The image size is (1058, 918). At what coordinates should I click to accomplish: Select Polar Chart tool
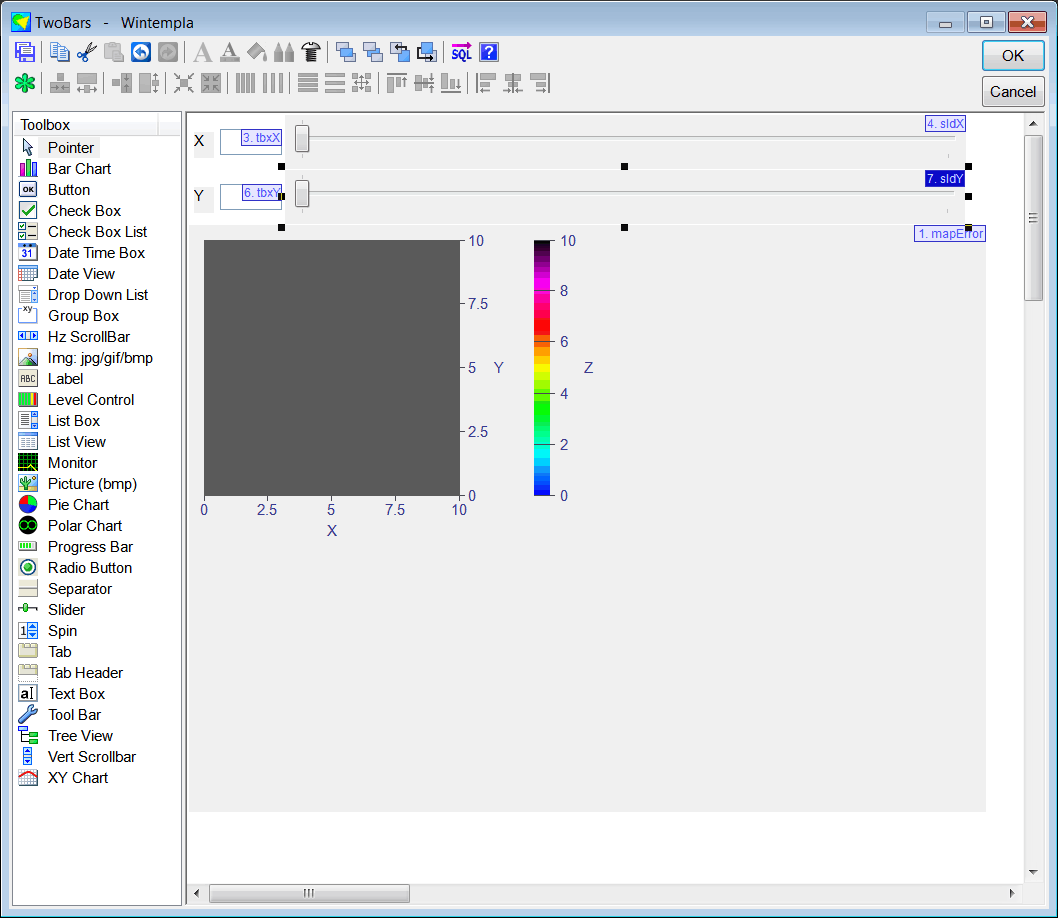click(x=84, y=525)
